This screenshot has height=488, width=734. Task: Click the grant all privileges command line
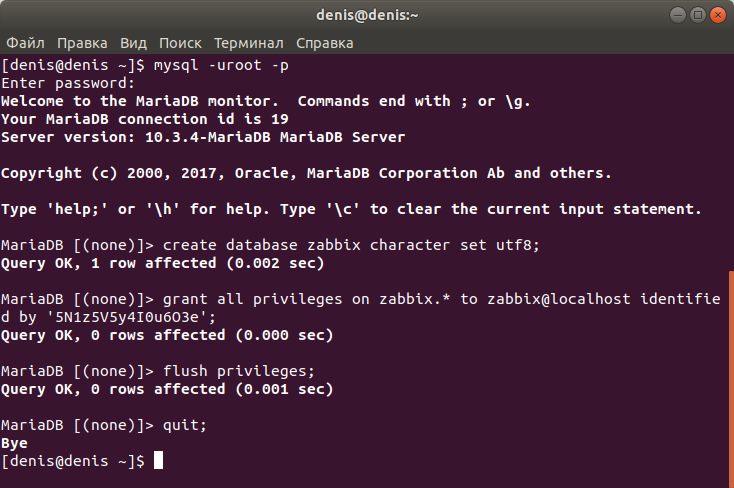pos(360,308)
